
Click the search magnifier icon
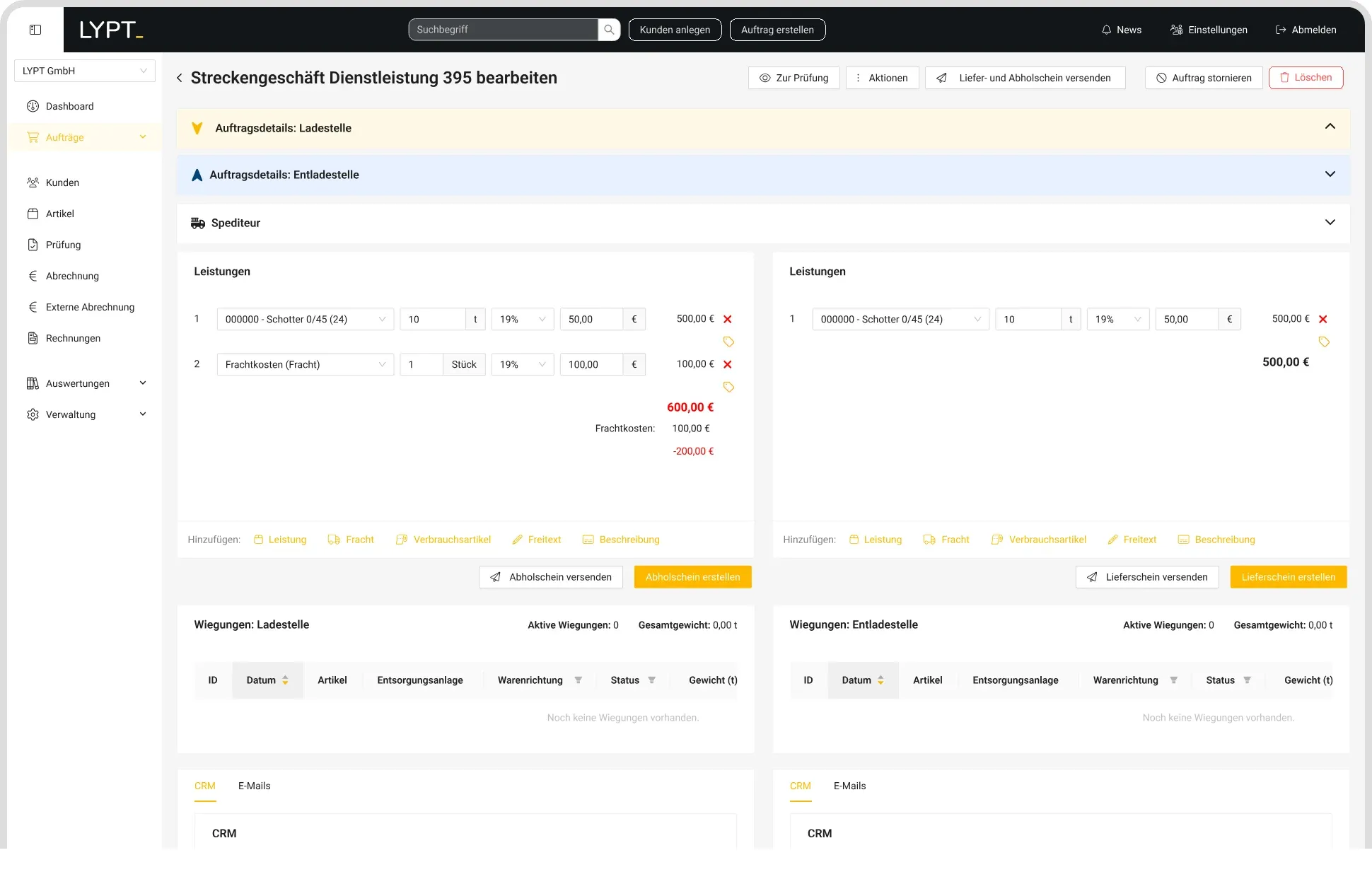click(609, 30)
